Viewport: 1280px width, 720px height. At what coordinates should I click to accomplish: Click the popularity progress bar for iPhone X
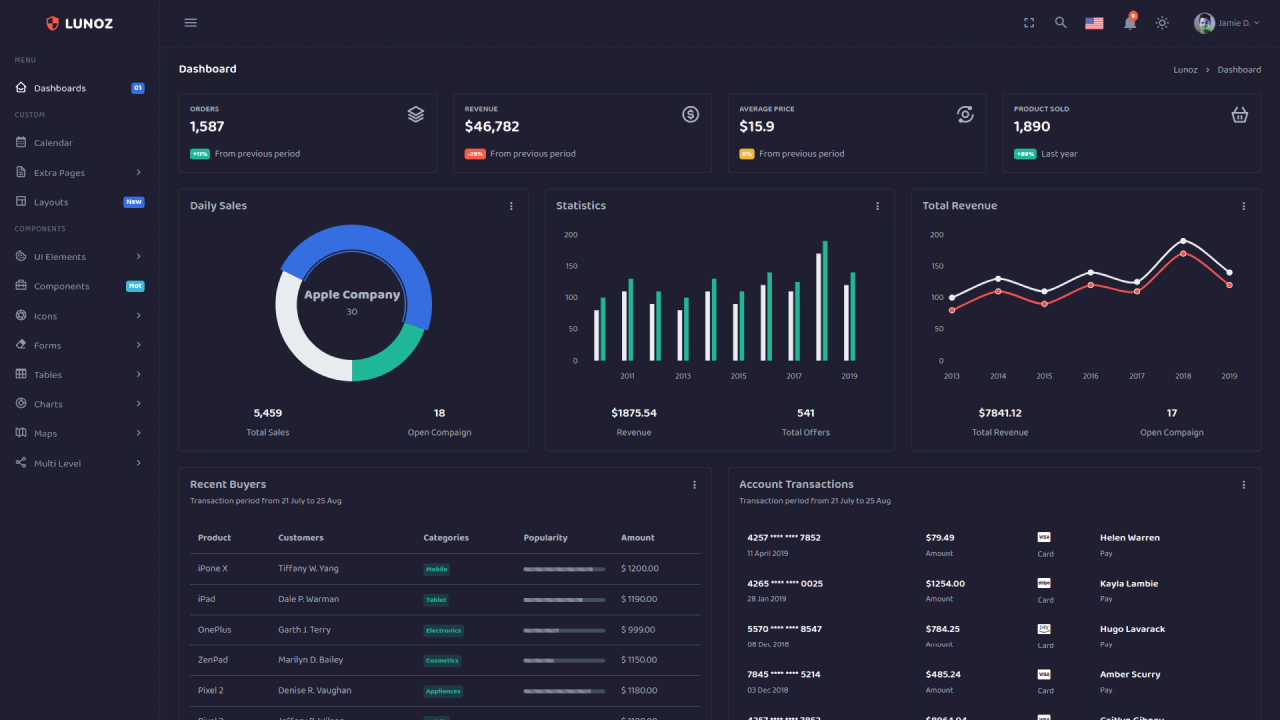coord(563,567)
